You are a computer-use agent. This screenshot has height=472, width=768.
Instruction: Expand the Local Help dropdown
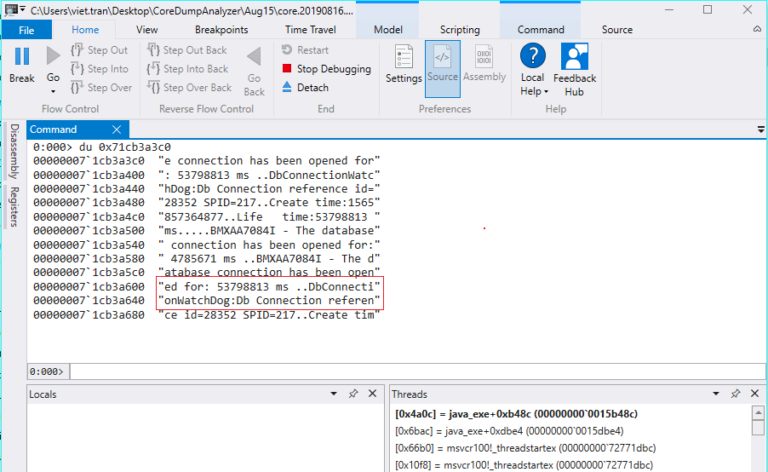click(x=547, y=92)
